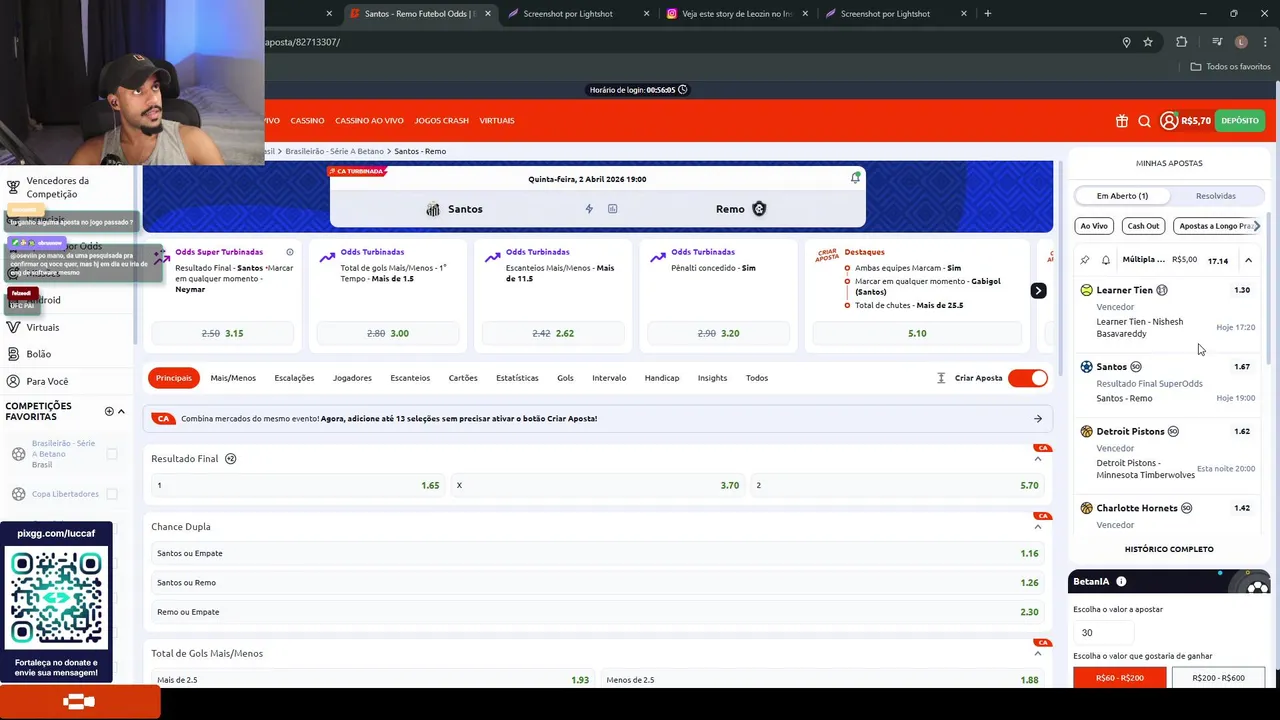The image size is (1280, 720).
Task: Collapse the Competições Favoritas section
Action: point(122,411)
